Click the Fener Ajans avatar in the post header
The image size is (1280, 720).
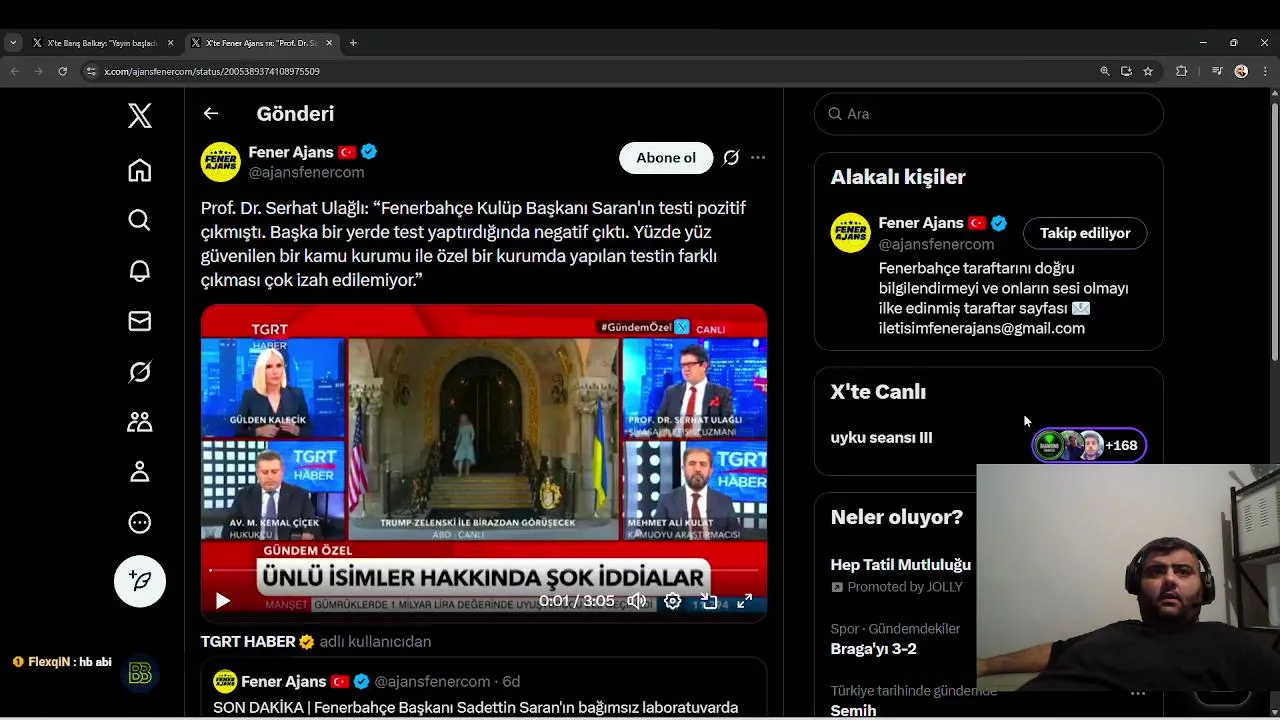(x=221, y=162)
